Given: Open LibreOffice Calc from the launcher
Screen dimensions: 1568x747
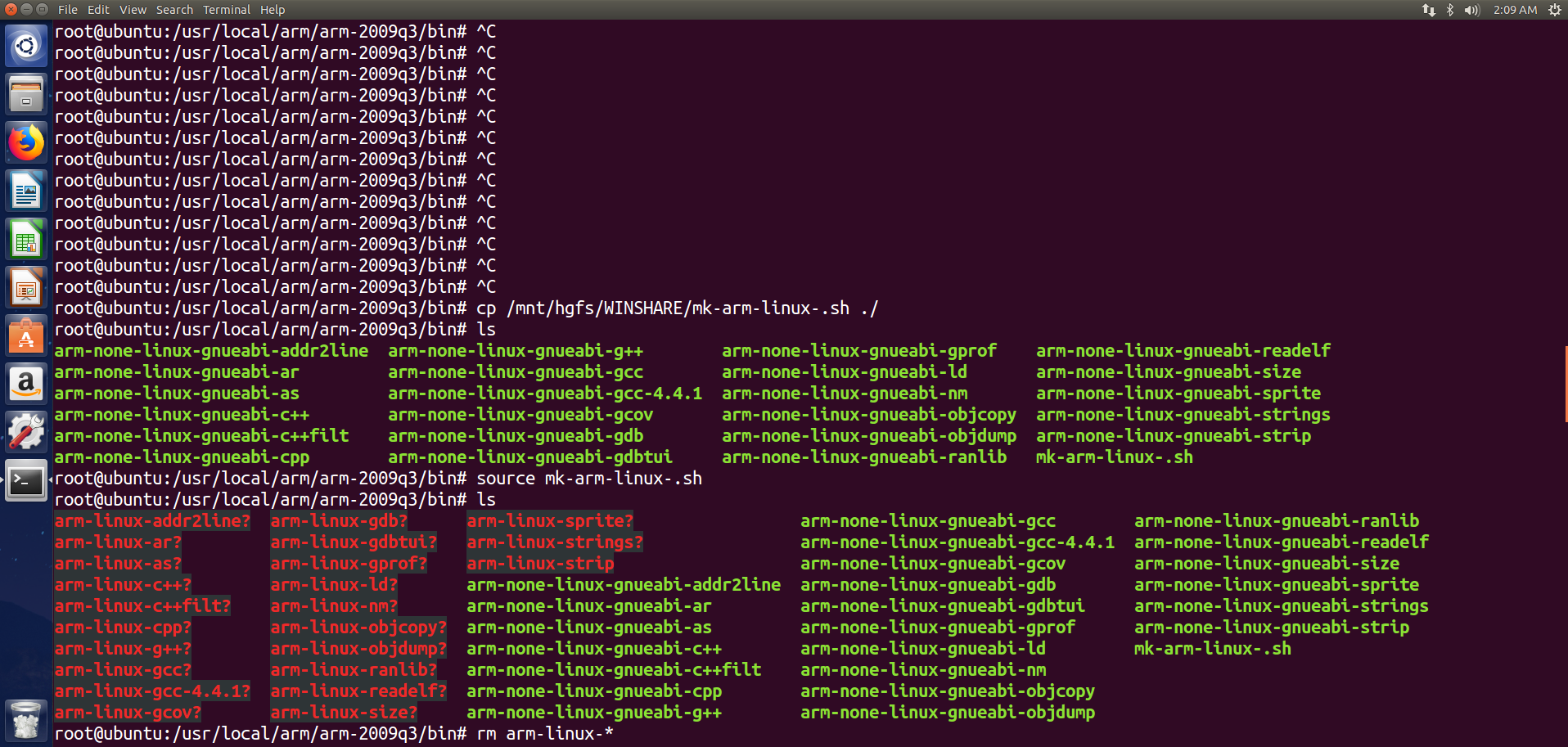Looking at the screenshot, I should 26,239.
